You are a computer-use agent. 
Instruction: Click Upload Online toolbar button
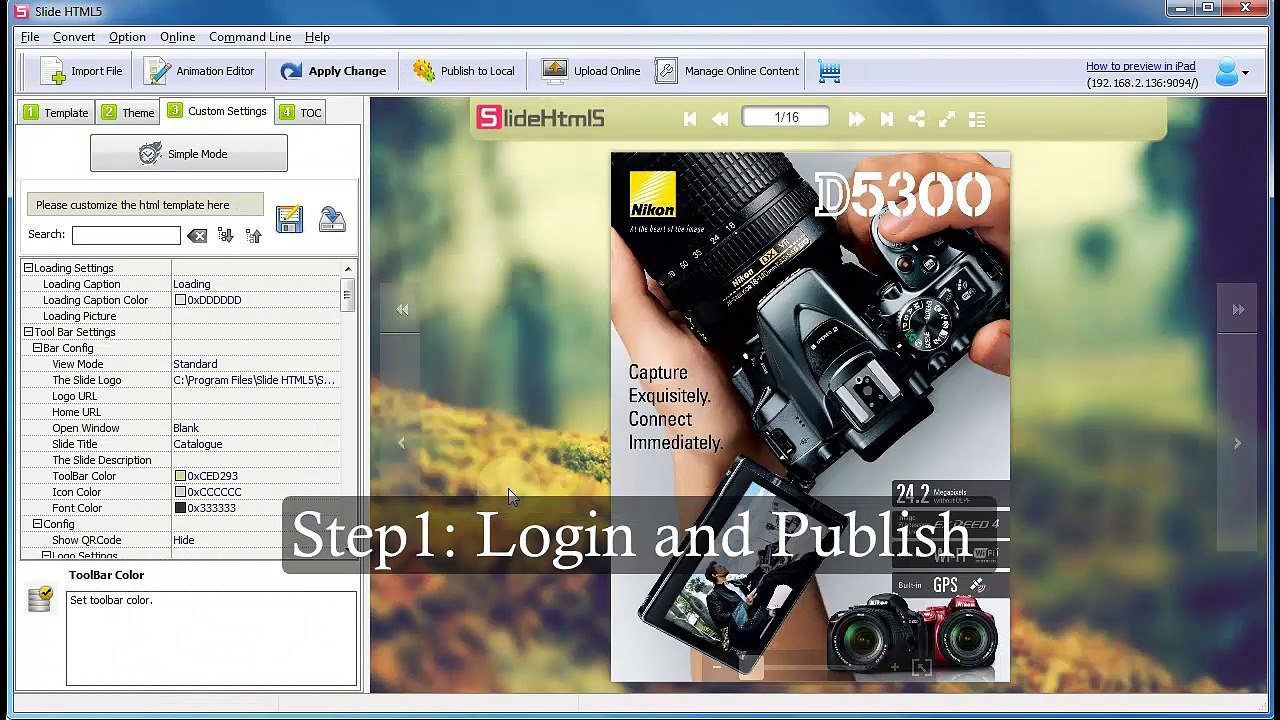point(591,71)
